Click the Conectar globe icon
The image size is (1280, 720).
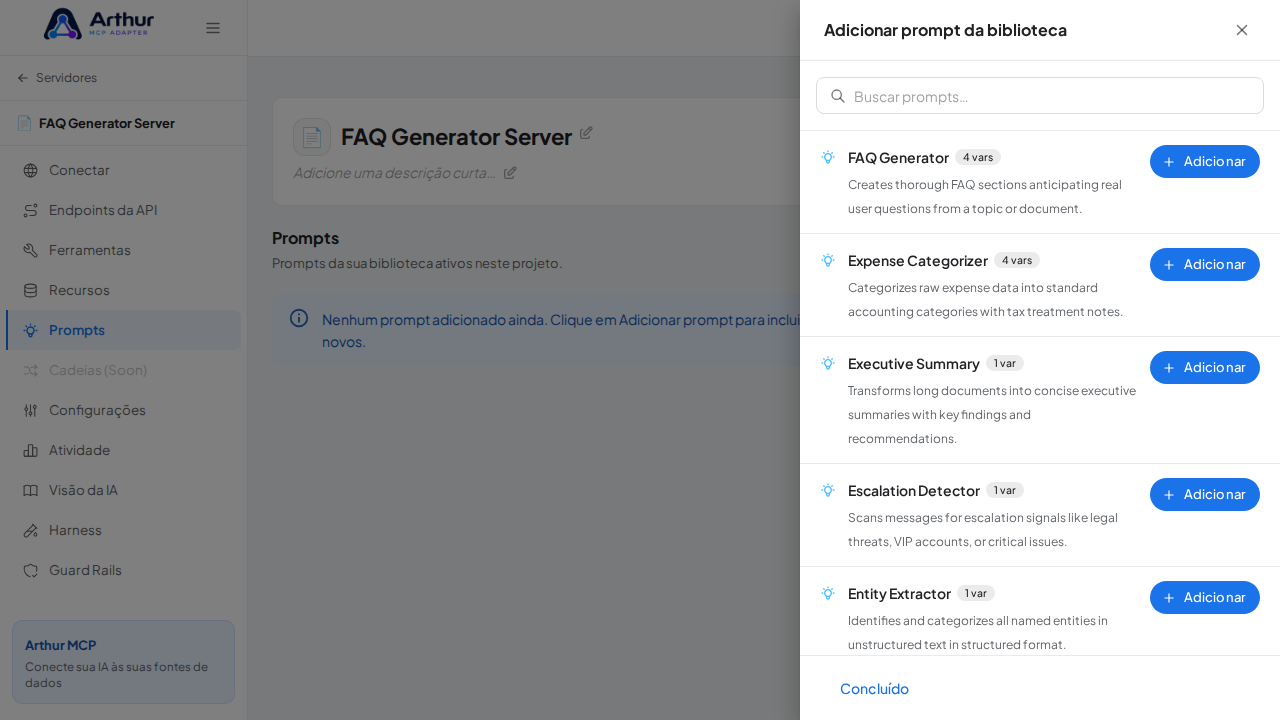coord(30,170)
